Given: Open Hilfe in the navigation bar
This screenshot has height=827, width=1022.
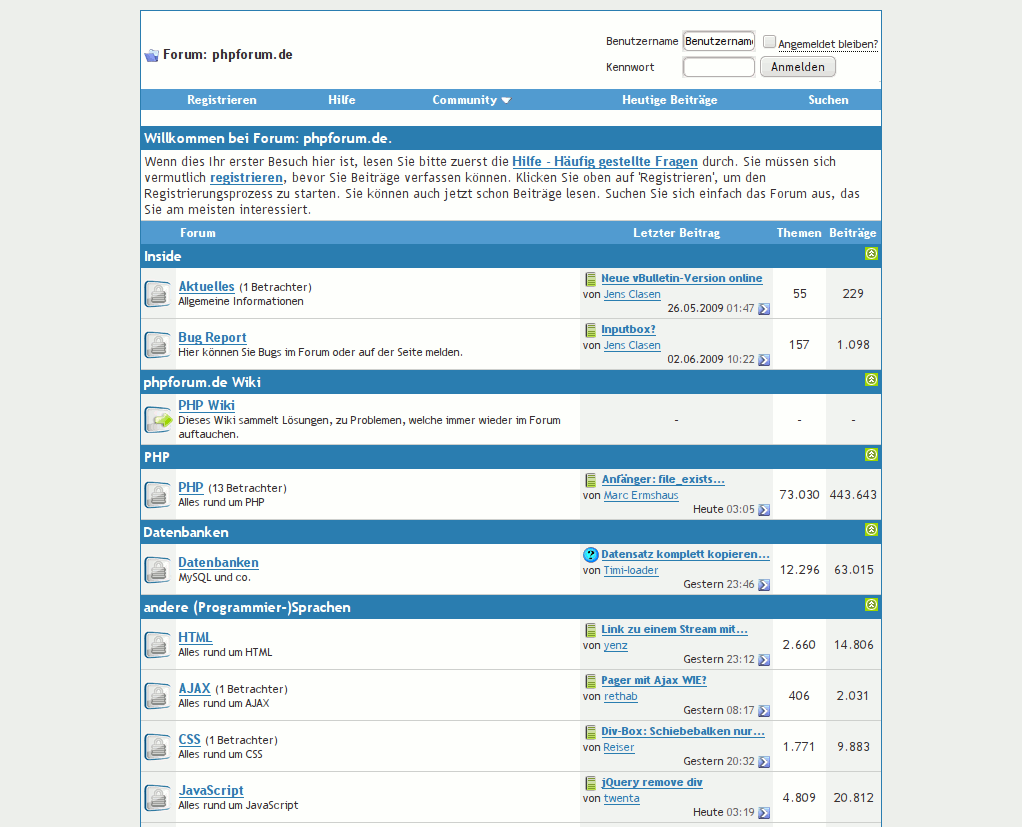Looking at the screenshot, I should coord(342,100).
